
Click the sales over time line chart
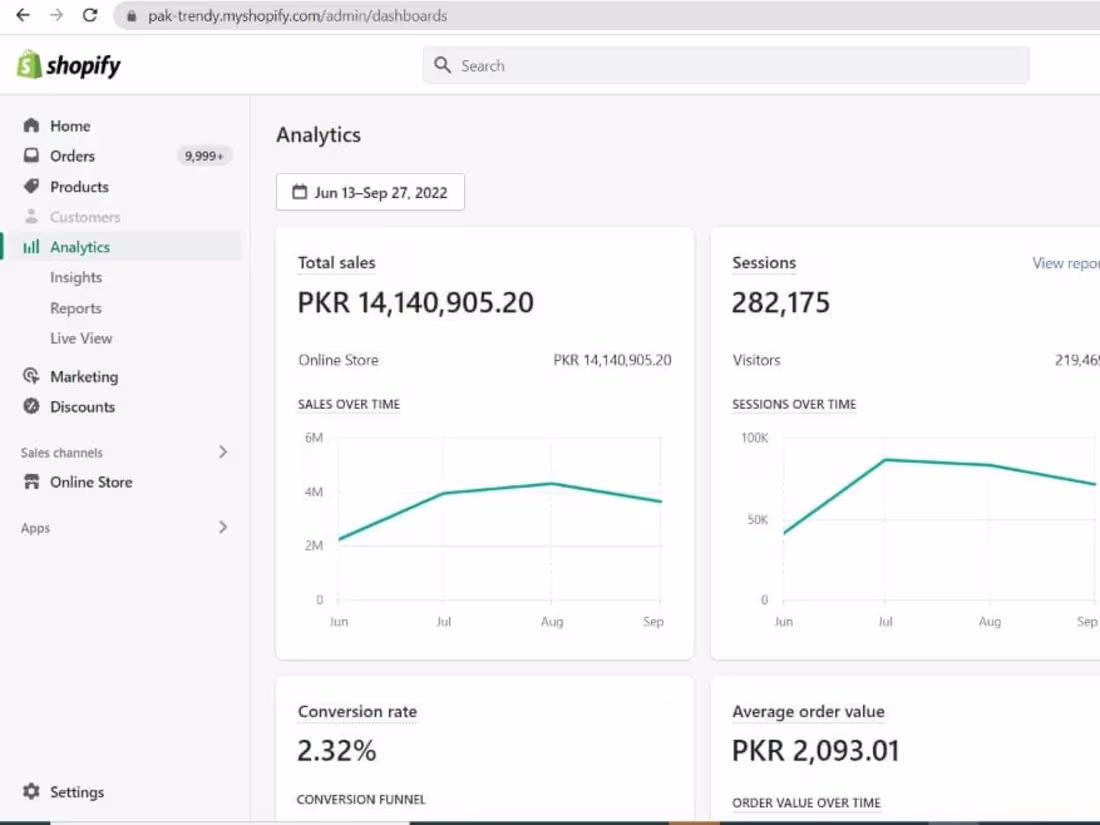(x=485, y=530)
